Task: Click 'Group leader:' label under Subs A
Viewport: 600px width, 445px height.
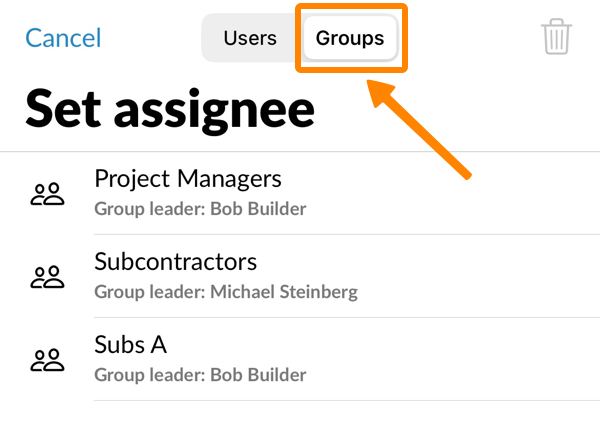Action: 147,376
